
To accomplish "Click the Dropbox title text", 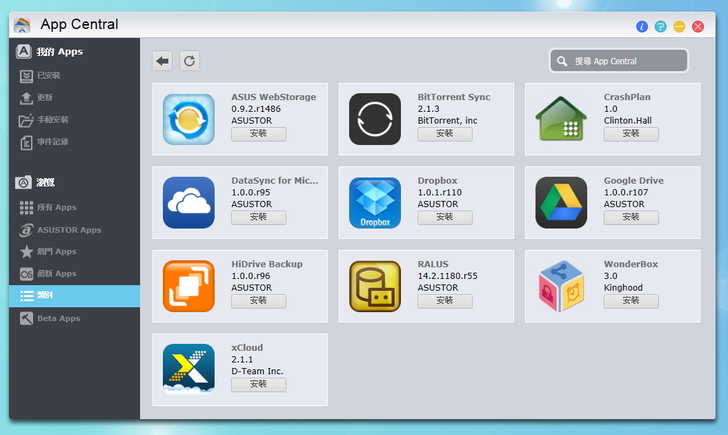I will 437,181.
